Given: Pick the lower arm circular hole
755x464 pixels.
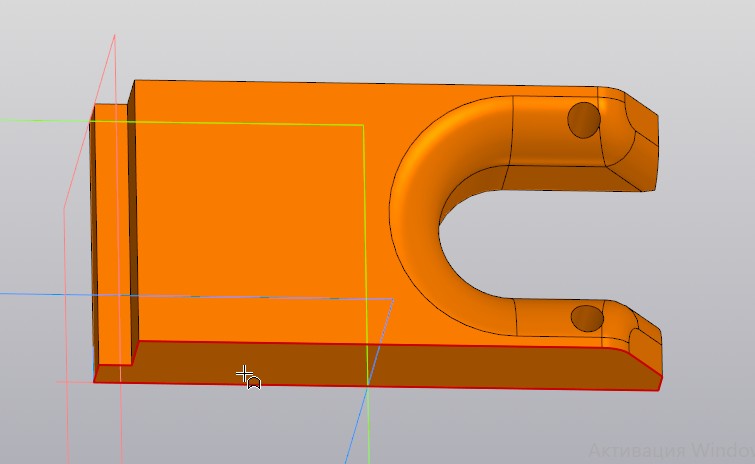Looking at the screenshot, I should pyautogui.click(x=587, y=318).
